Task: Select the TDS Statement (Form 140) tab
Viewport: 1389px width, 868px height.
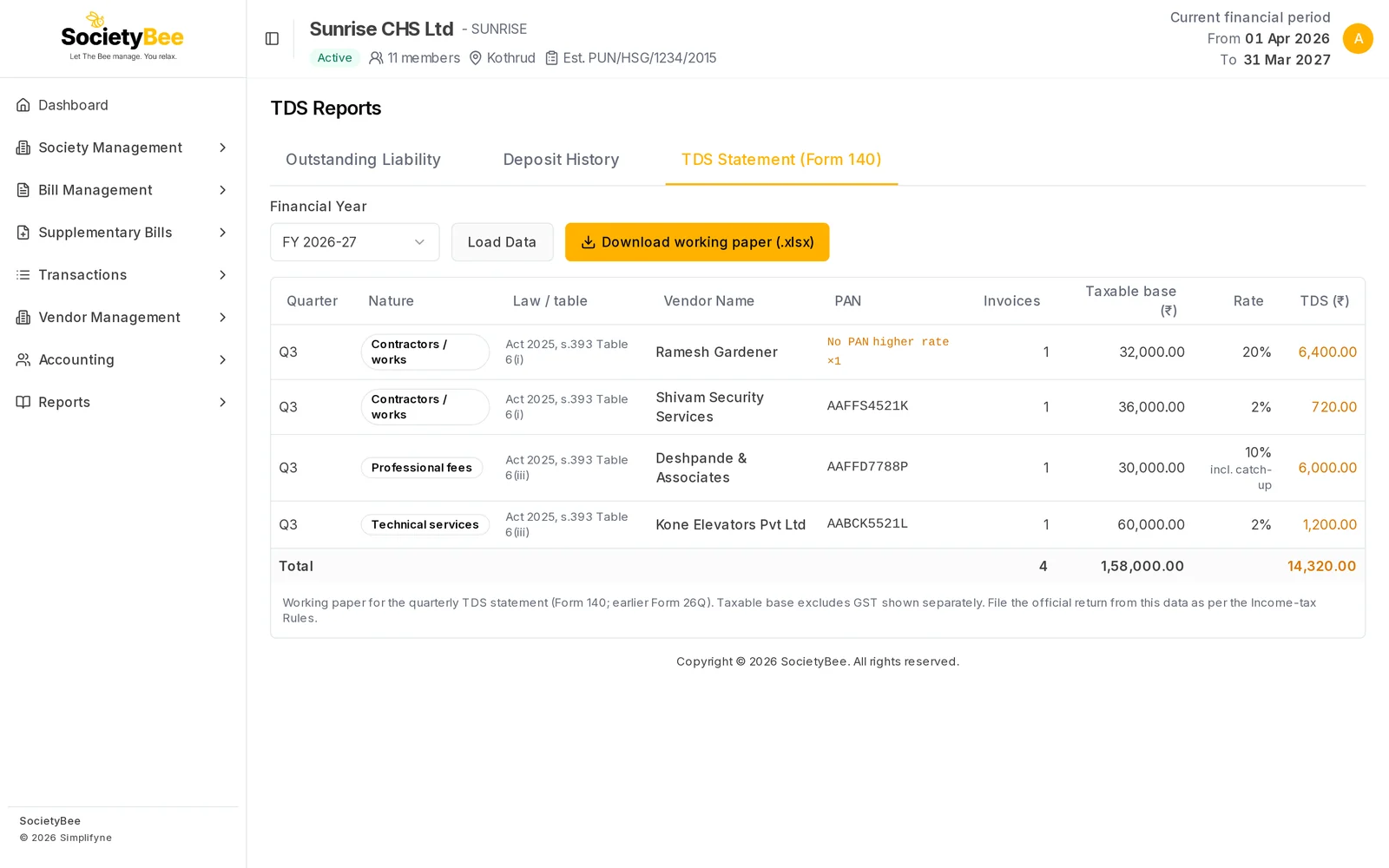Action: click(781, 160)
